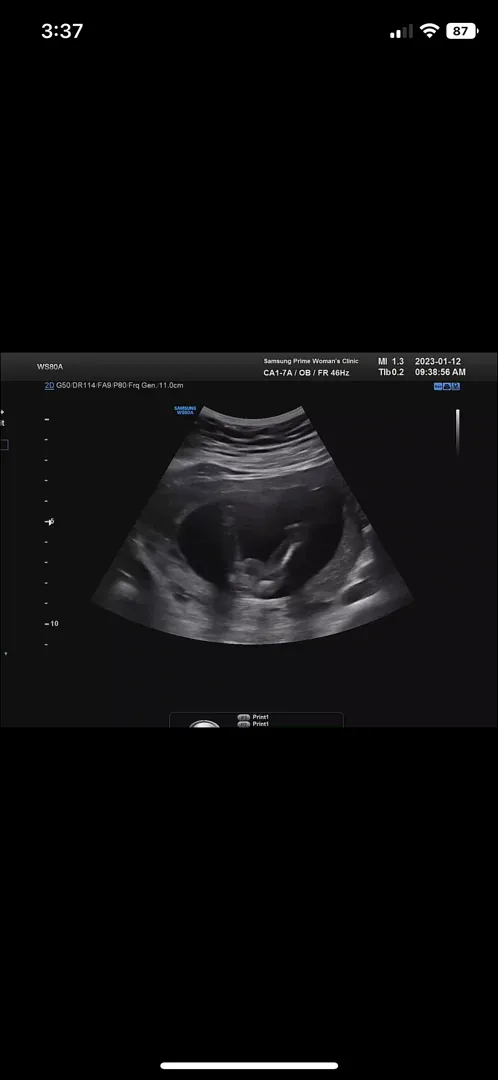This screenshot has width=498, height=1080.
Task: Click the WS80A title label
Action: click(50, 366)
